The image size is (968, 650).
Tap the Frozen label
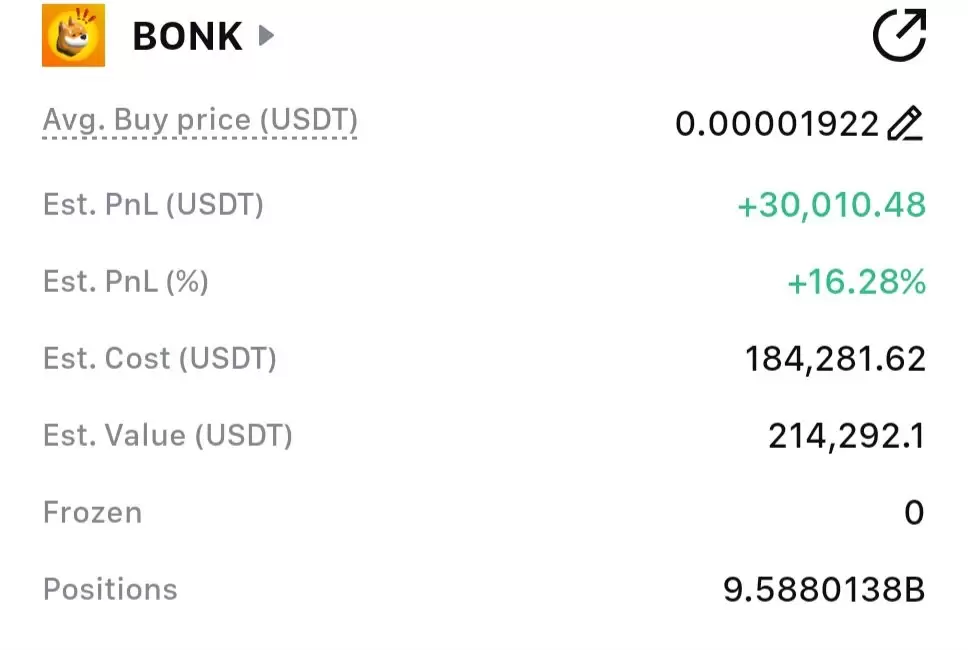pos(93,513)
